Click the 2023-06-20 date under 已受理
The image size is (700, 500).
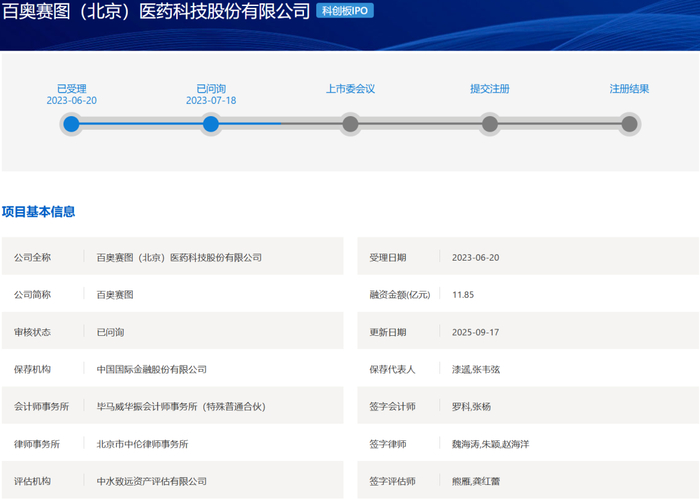tap(71, 100)
